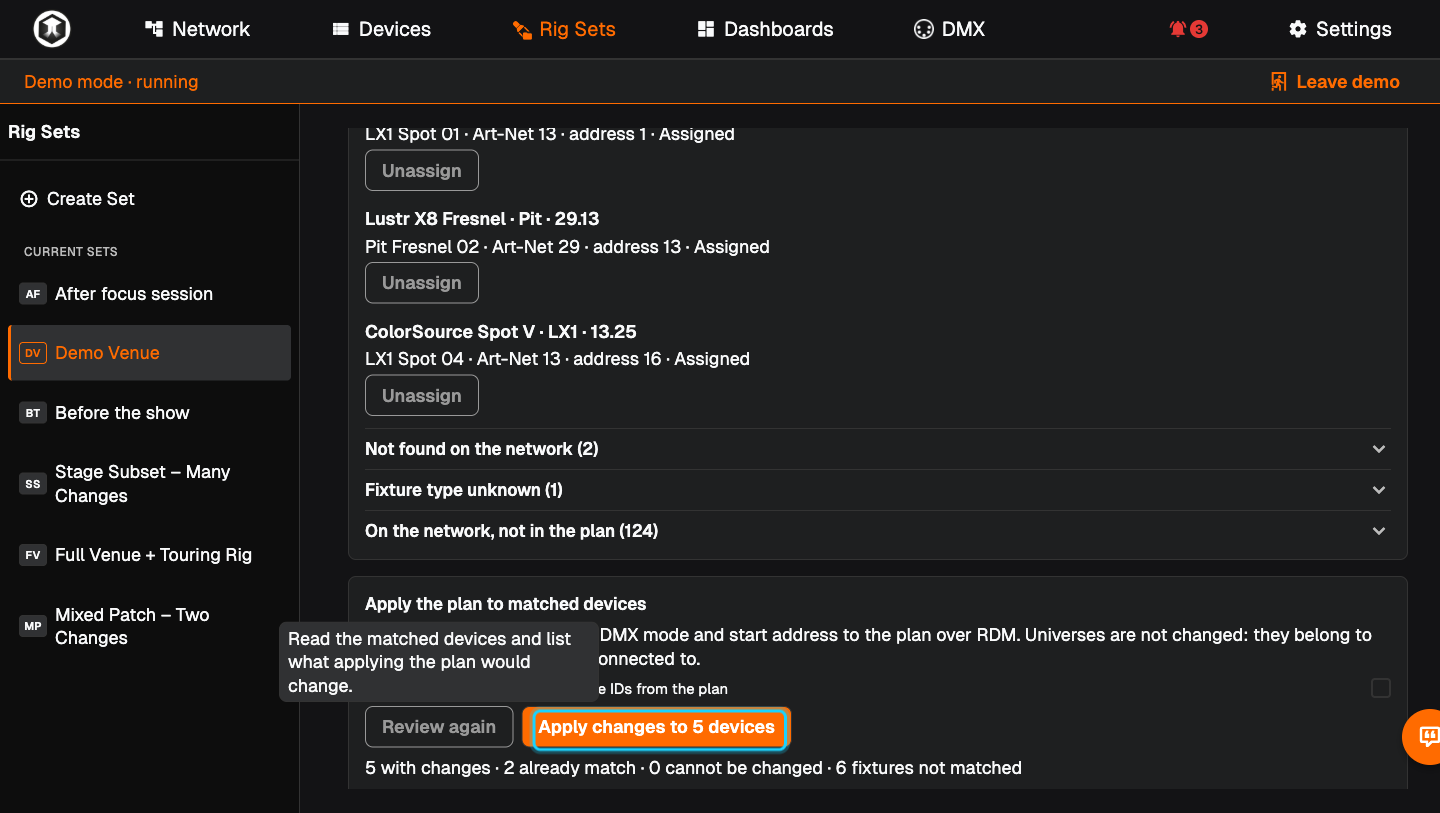Image resolution: width=1440 pixels, height=813 pixels.
Task: Open the Rig Sets tab
Action: pyautogui.click(x=564, y=29)
